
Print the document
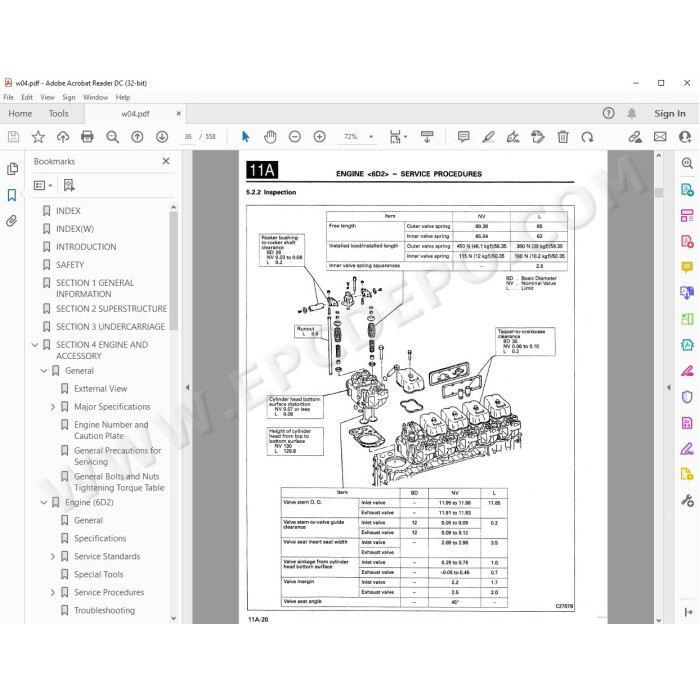[x=88, y=137]
